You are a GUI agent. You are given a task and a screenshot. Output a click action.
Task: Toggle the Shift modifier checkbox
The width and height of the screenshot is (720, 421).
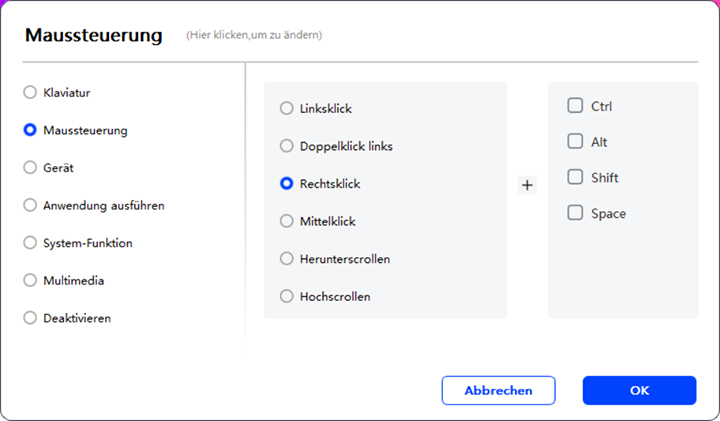pos(575,177)
